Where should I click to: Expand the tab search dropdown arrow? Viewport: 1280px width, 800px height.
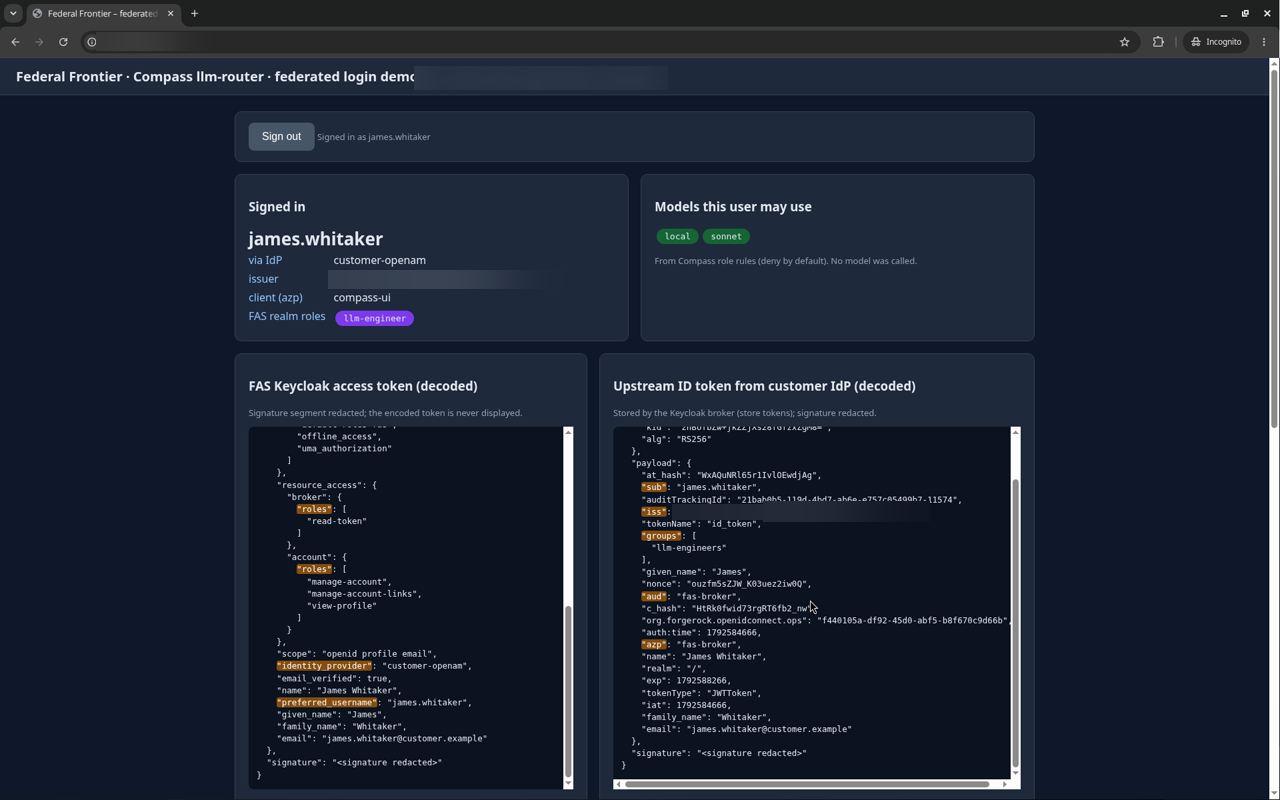tap(13, 14)
